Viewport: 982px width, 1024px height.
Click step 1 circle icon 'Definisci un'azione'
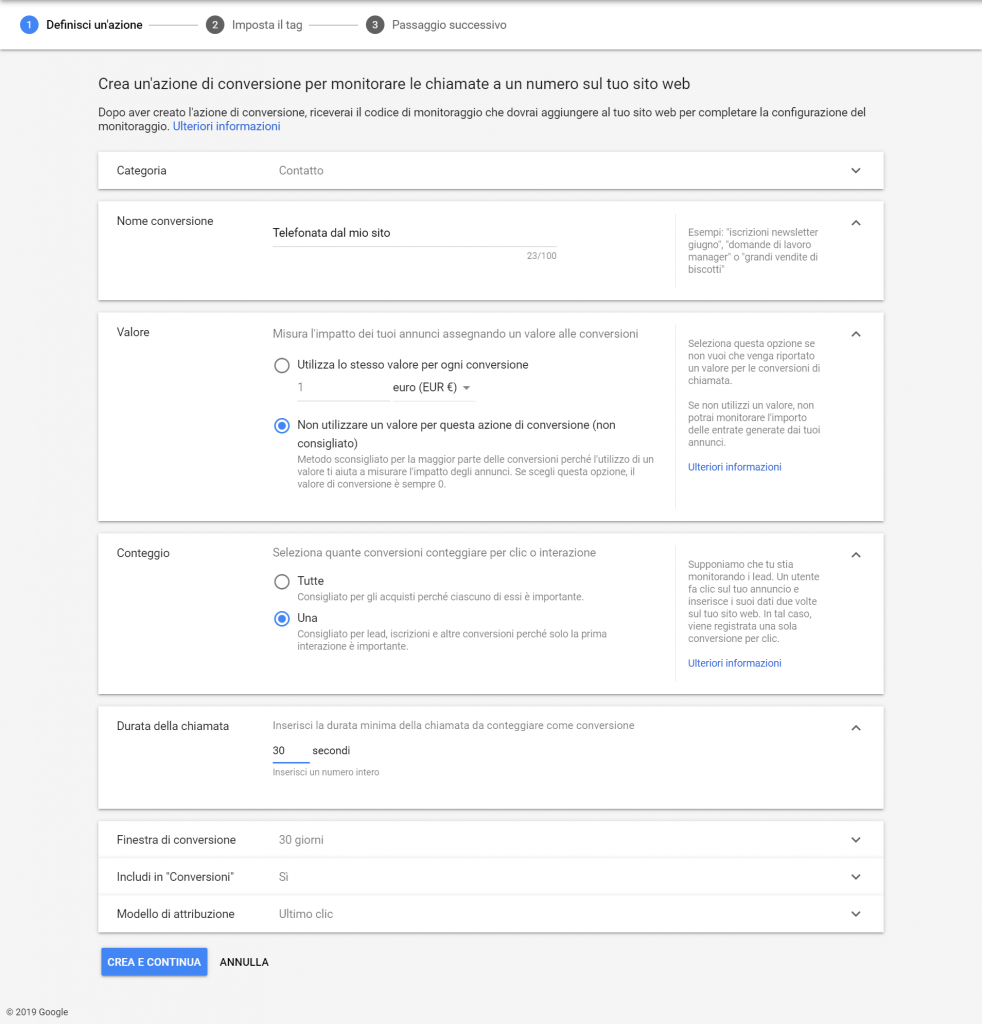pyautogui.click(x=29, y=25)
